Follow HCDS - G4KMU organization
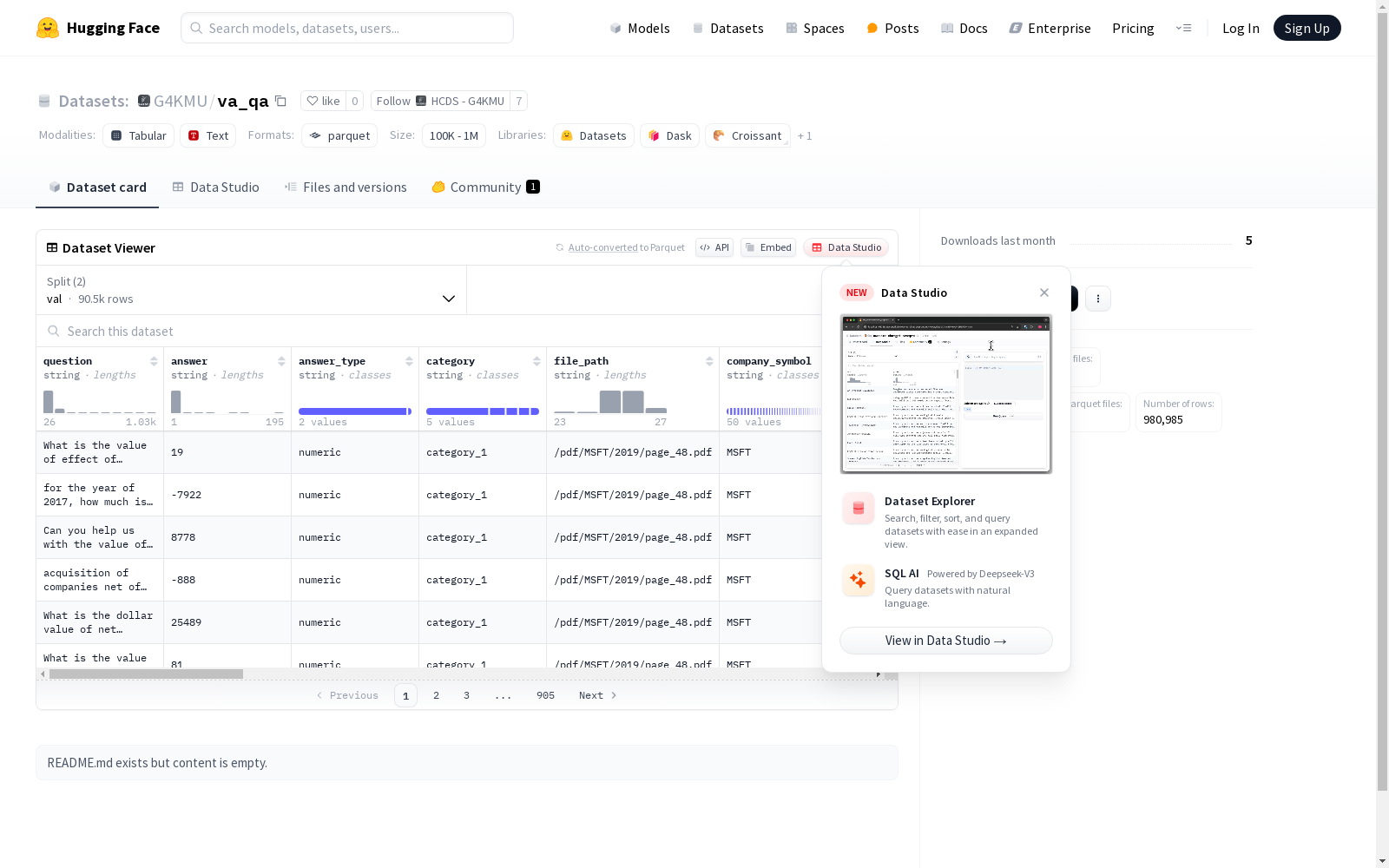The height and width of the screenshot is (868, 1389). tap(440, 101)
